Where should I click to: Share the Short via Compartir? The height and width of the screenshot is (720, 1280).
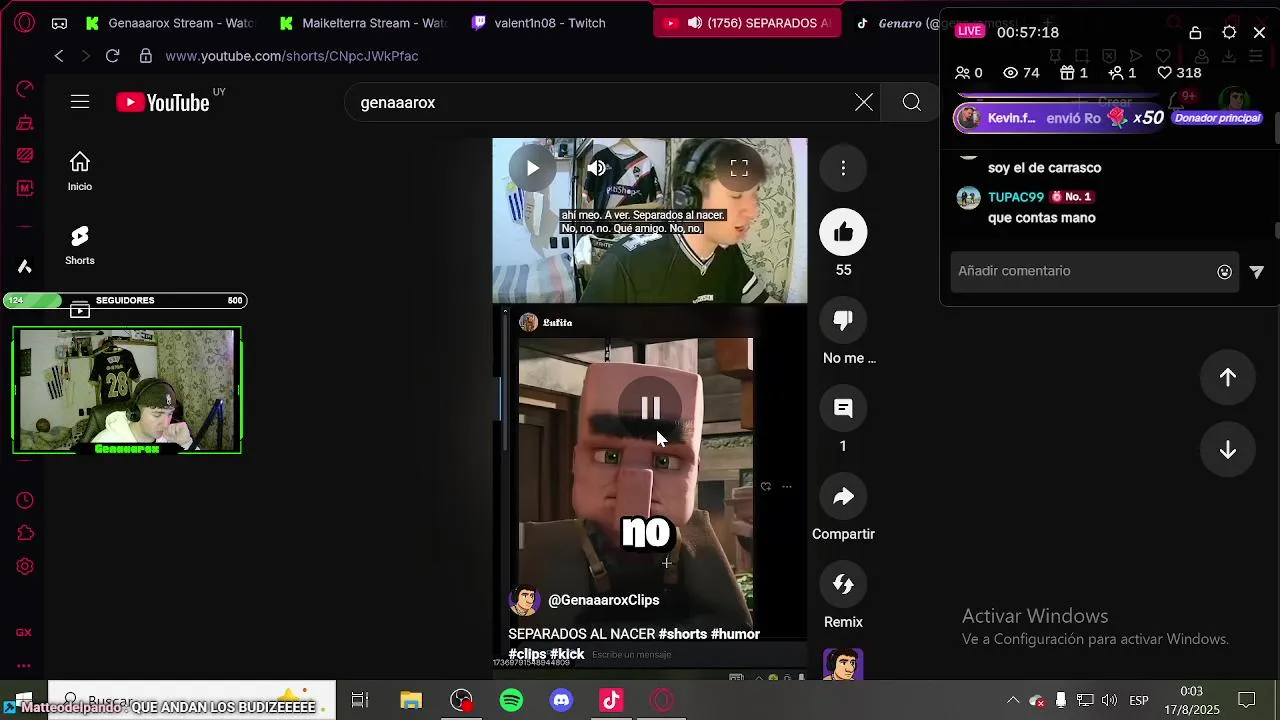click(843, 496)
